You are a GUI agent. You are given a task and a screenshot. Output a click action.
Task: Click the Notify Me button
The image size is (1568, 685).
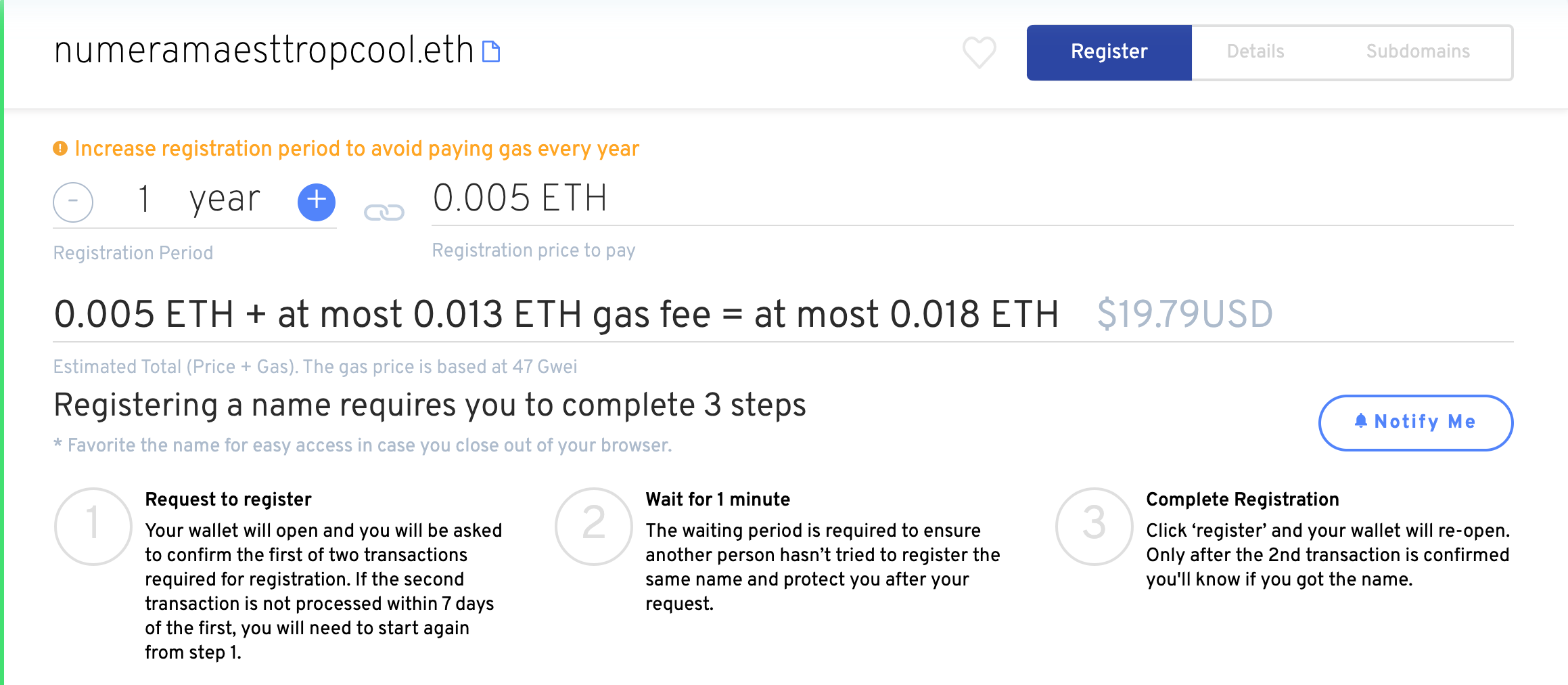coord(1415,422)
